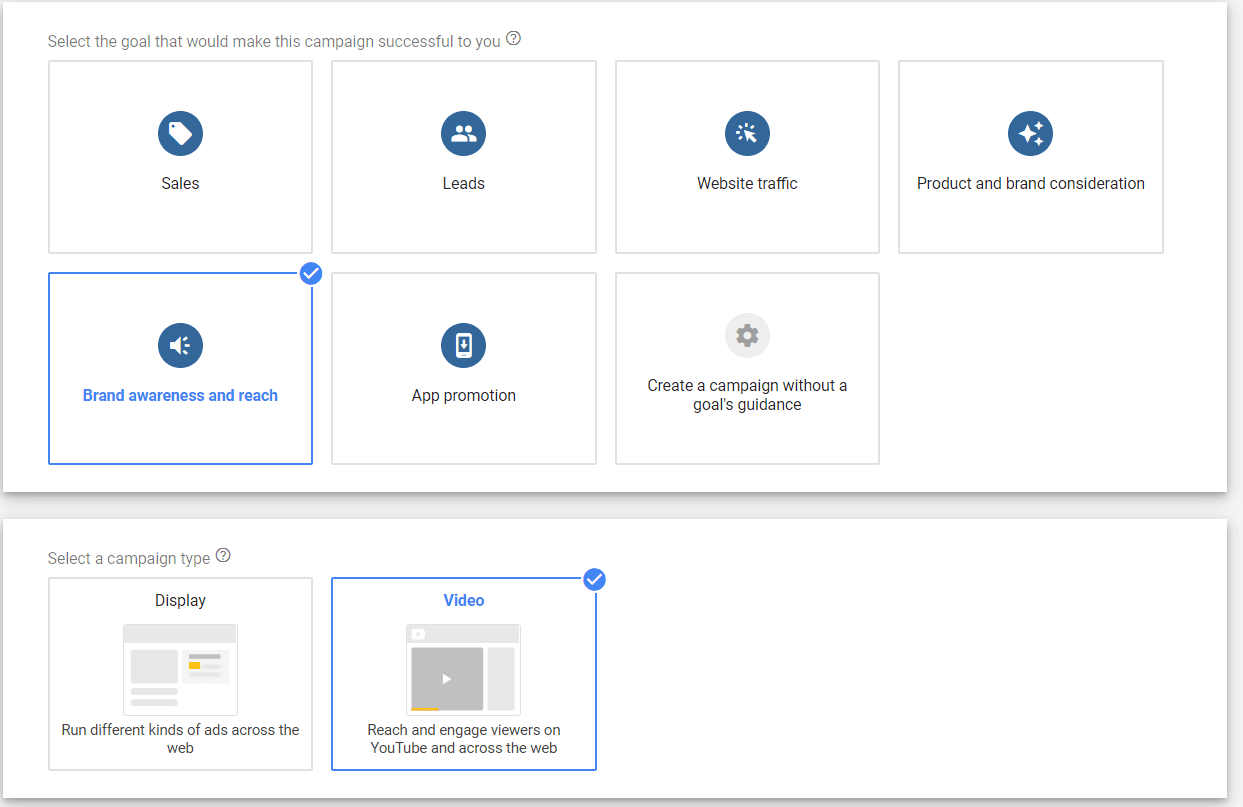Select the Display campaign type
The image size is (1243, 807).
(180, 674)
